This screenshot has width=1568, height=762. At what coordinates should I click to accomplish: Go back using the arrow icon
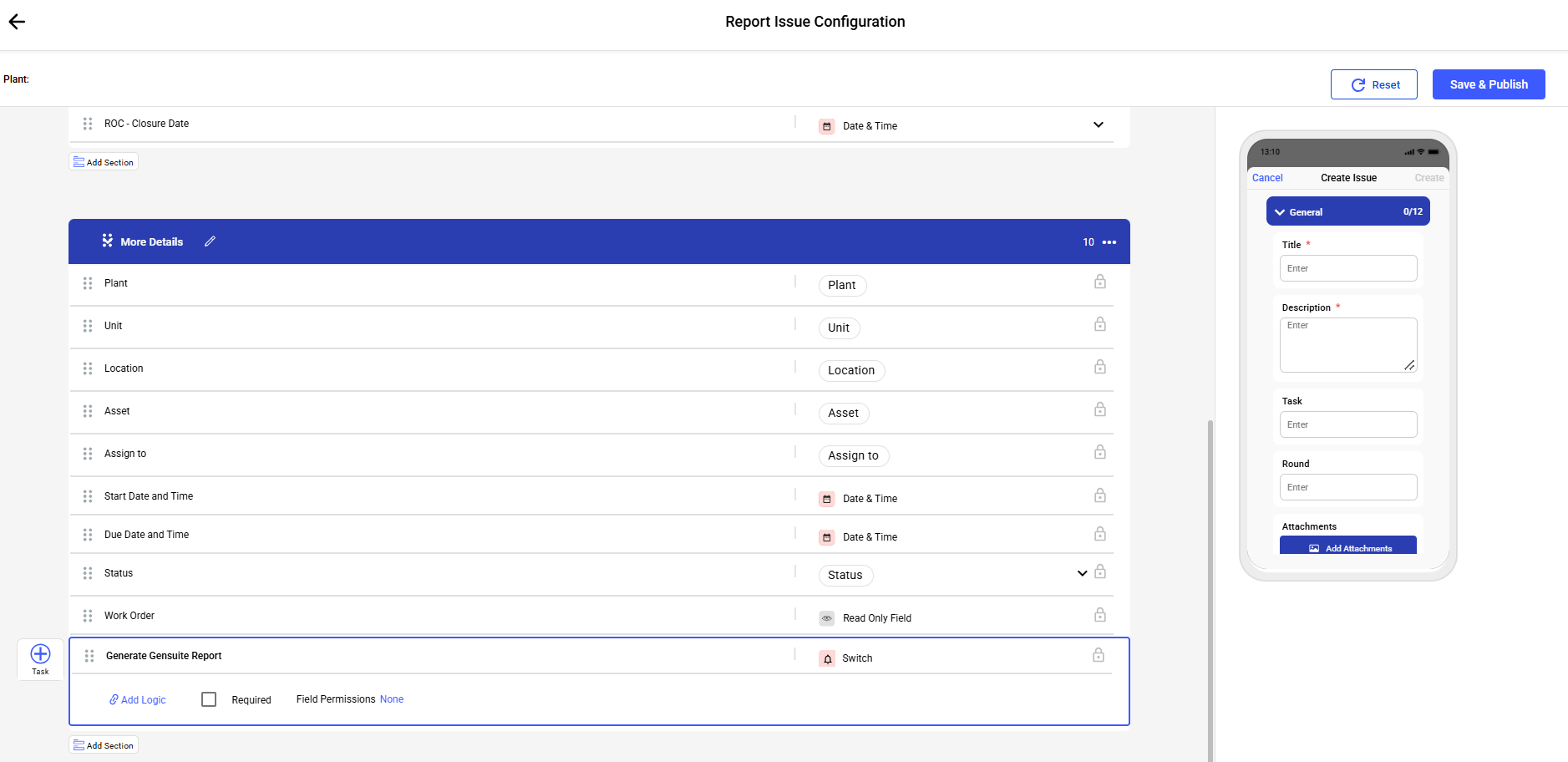17,22
